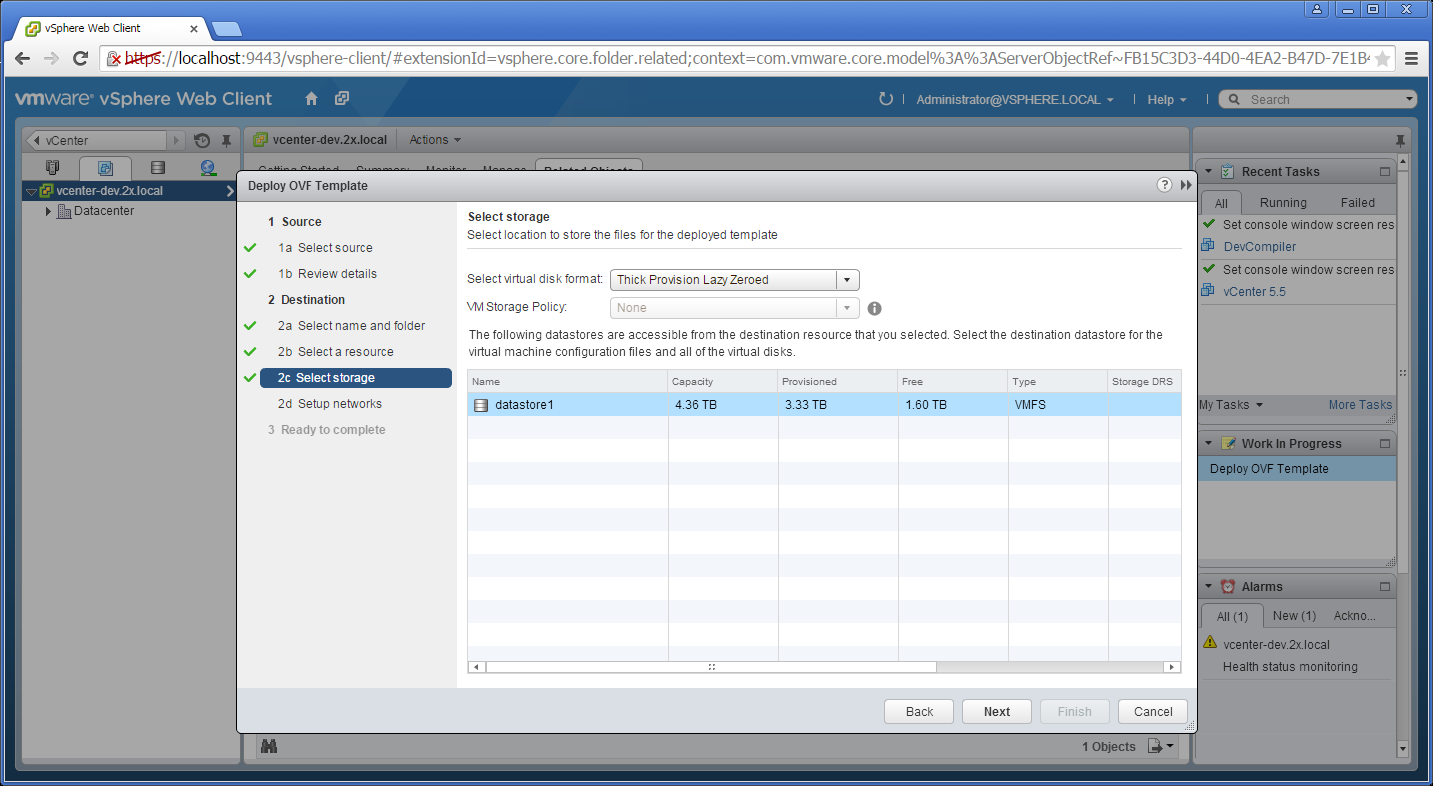Open the linked windows icon beside Home
This screenshot has height=788, width=1438.
[x=342, y=99]
